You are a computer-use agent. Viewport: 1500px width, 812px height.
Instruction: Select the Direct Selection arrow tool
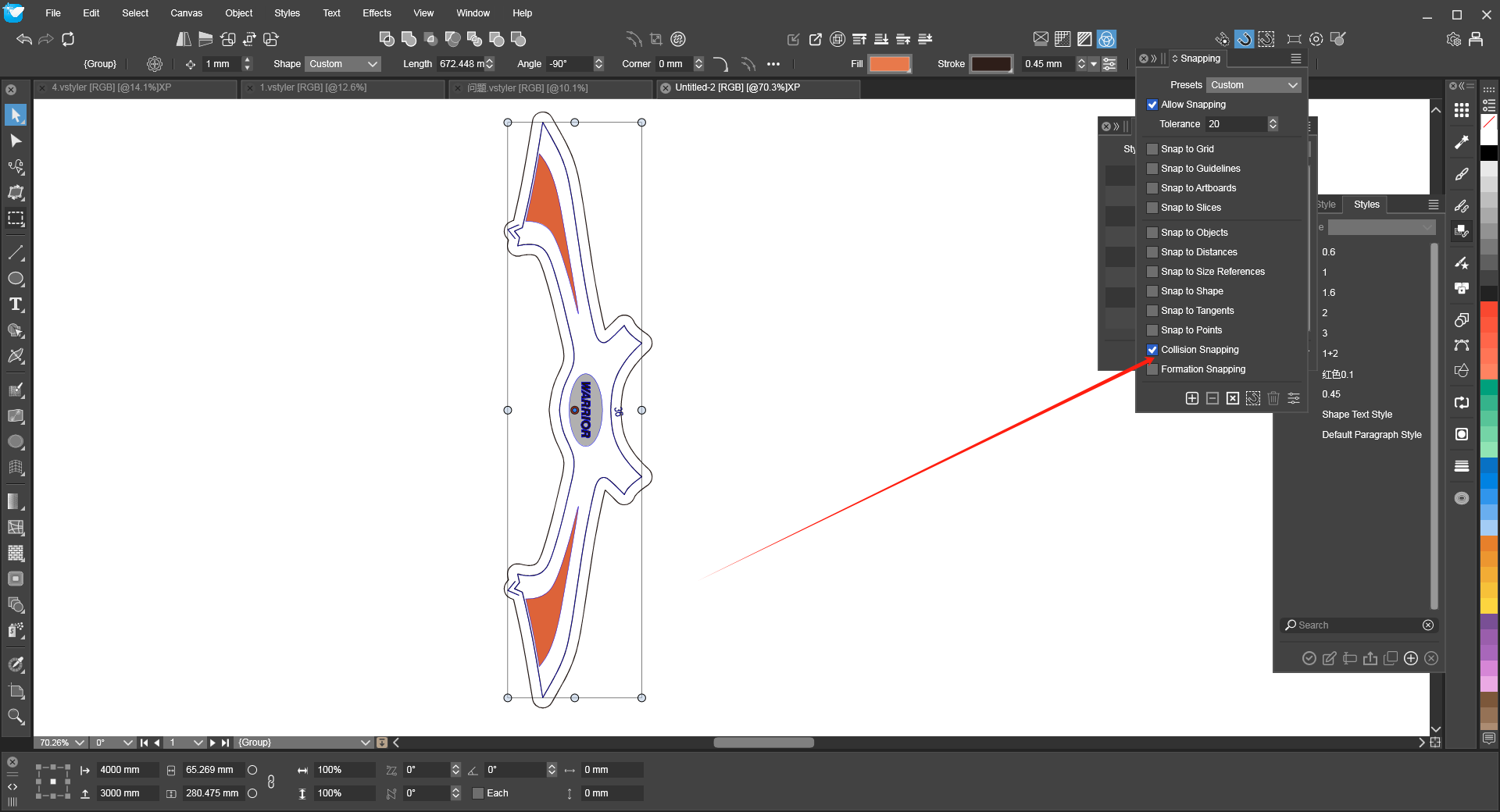click(x=16, y=141)
